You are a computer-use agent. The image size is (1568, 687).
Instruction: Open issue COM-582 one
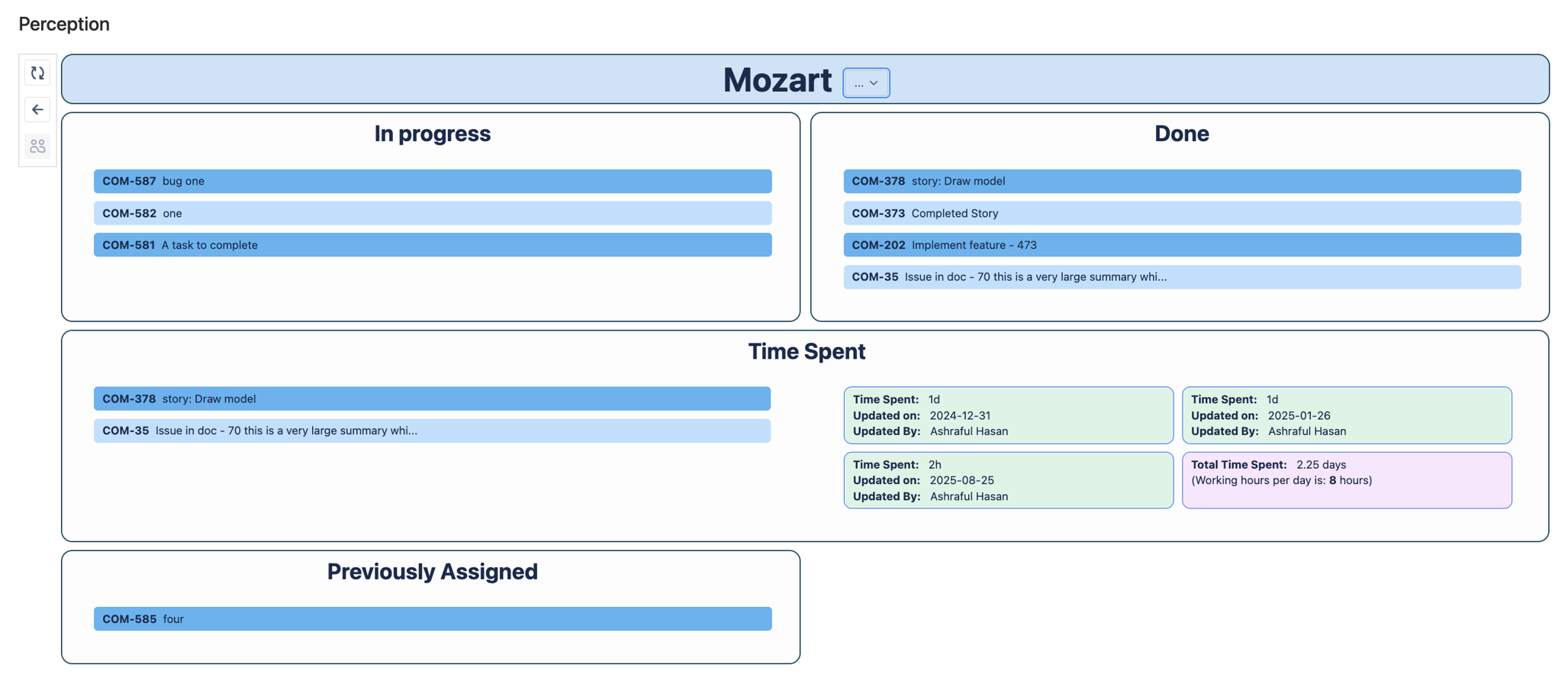[x=432, y=214]
